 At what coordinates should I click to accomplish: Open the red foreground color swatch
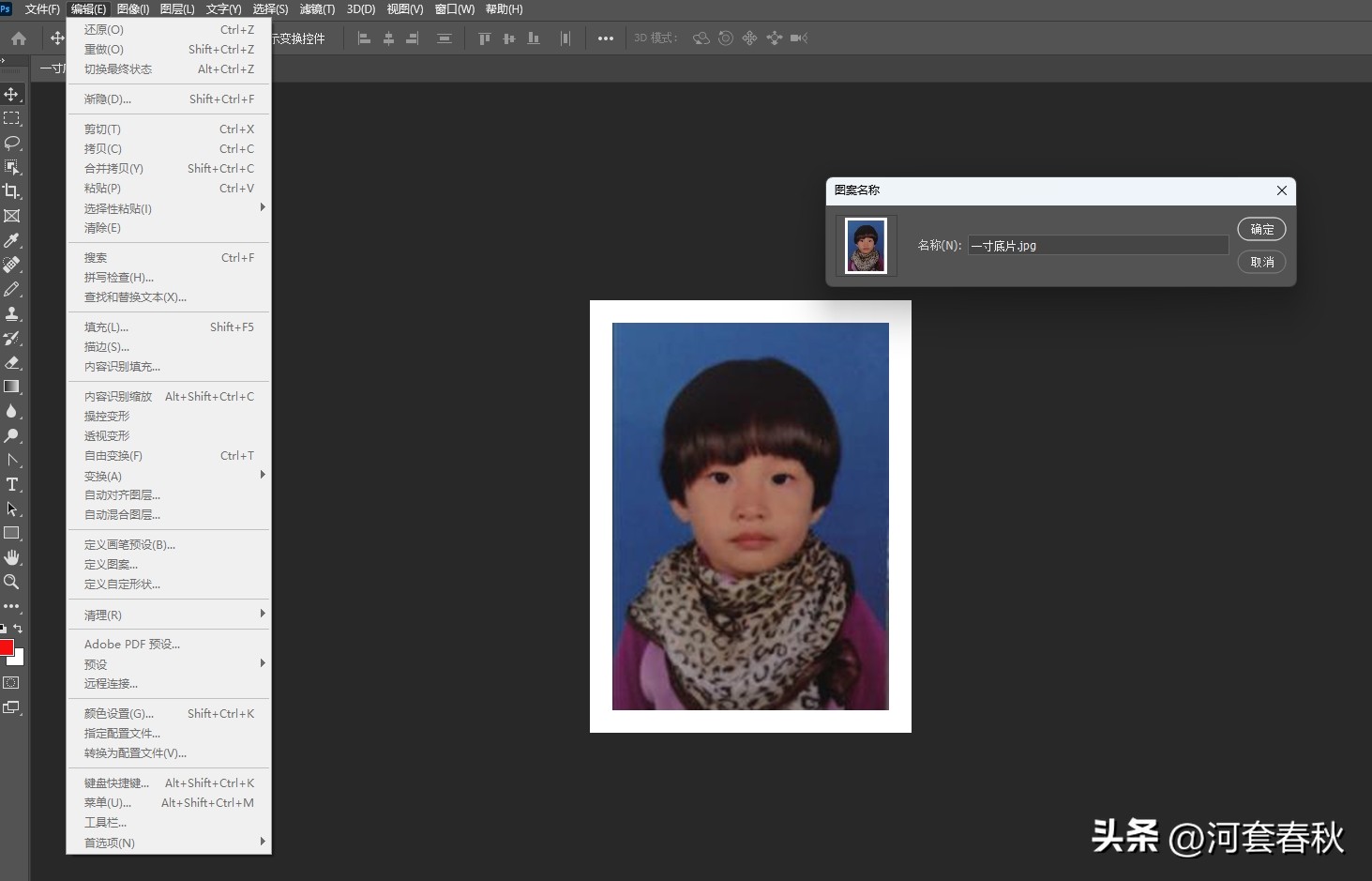6,647
